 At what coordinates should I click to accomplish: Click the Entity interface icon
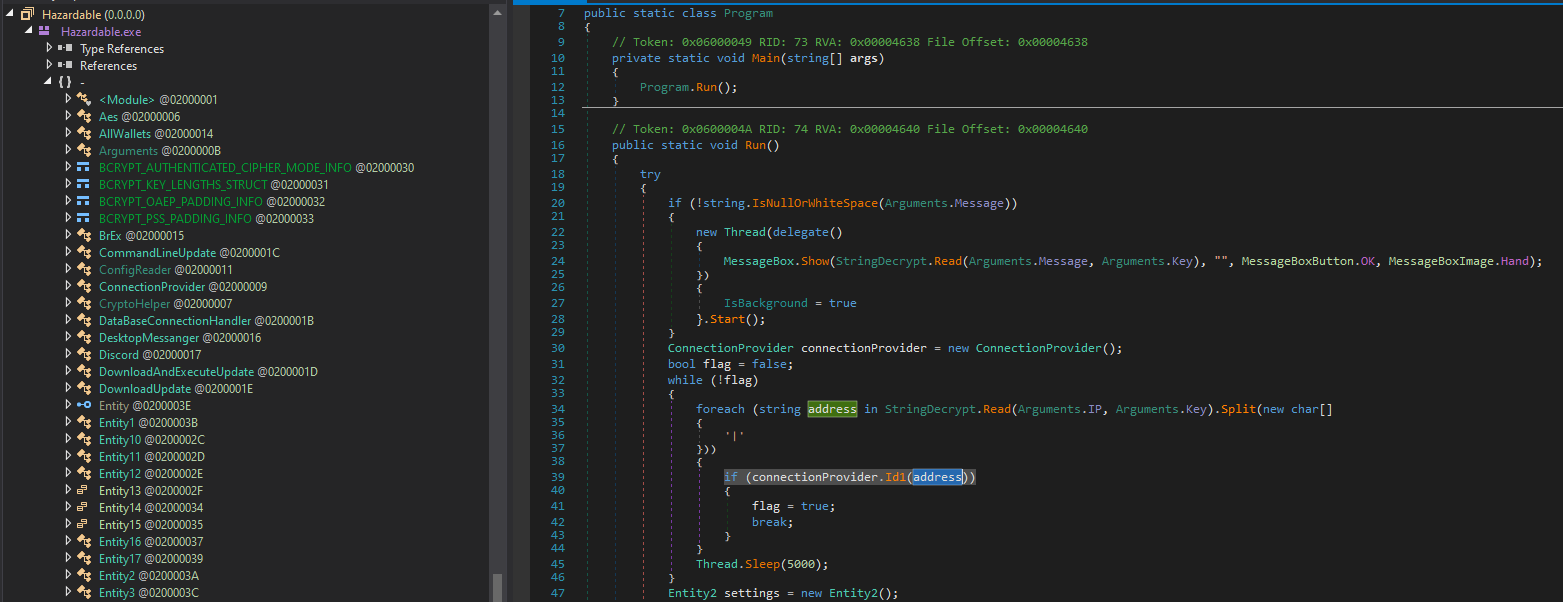pyautogui.click(x=84, y=405)
